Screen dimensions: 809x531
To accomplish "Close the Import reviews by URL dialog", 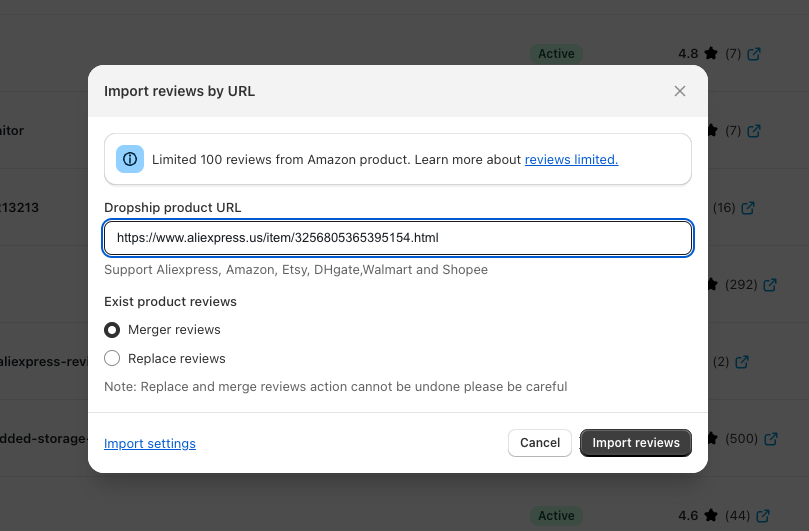I will point(679,91).
